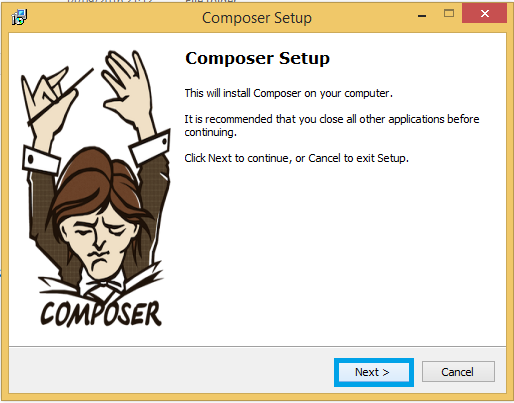Maximize the Composer Setup window
This screenshot has width=514, height=403.
449,13
